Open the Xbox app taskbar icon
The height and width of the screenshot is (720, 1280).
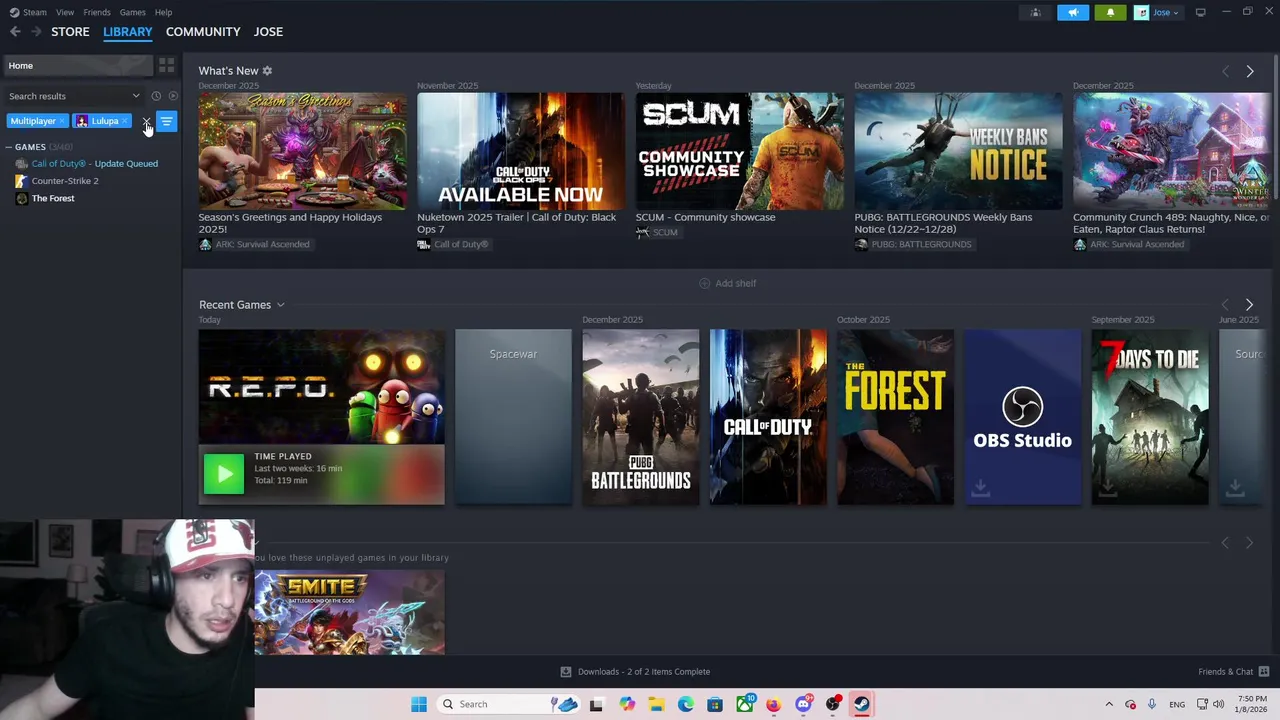pos(745,704)
